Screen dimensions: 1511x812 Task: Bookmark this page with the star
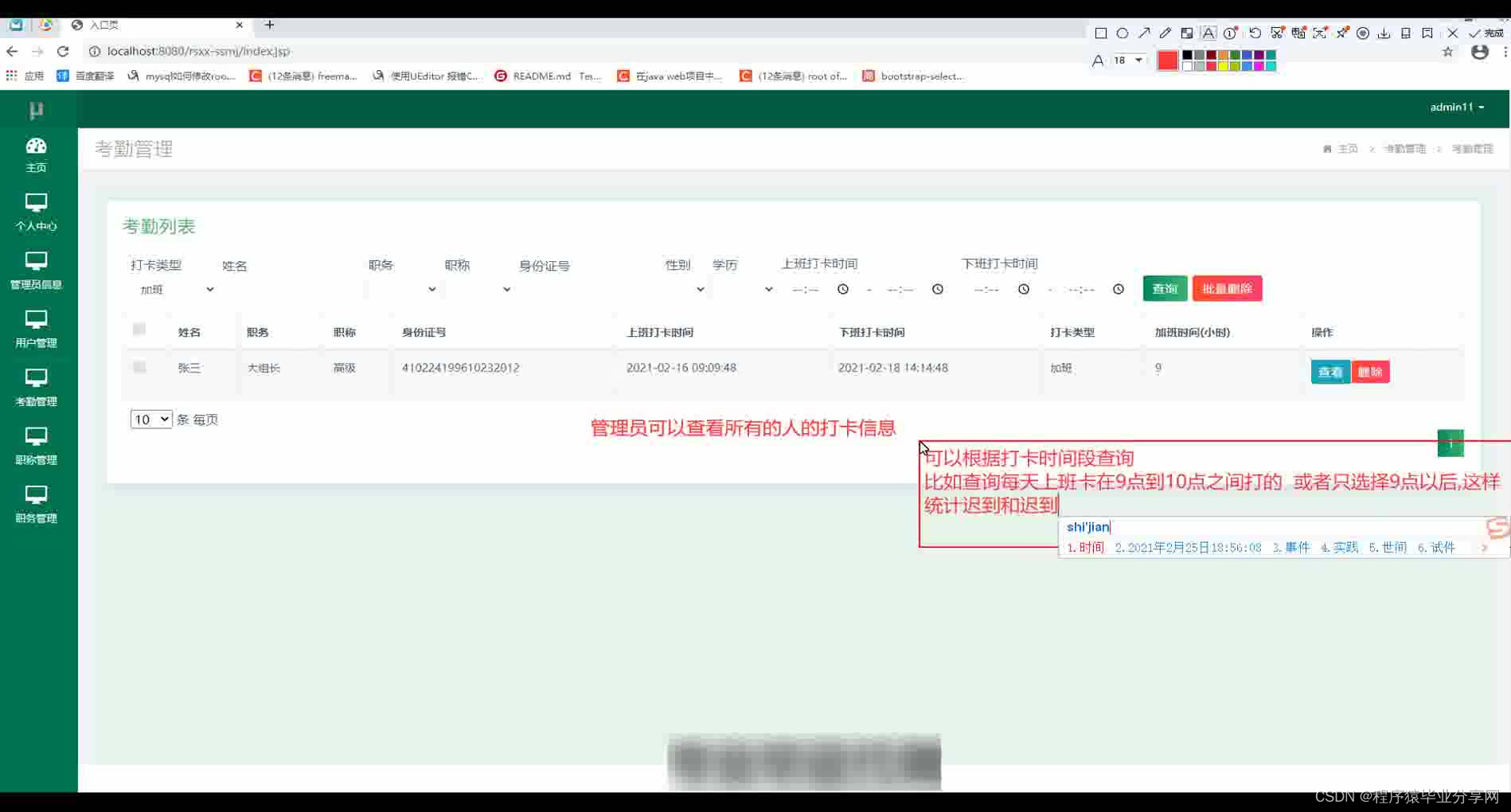point(1447,52)
